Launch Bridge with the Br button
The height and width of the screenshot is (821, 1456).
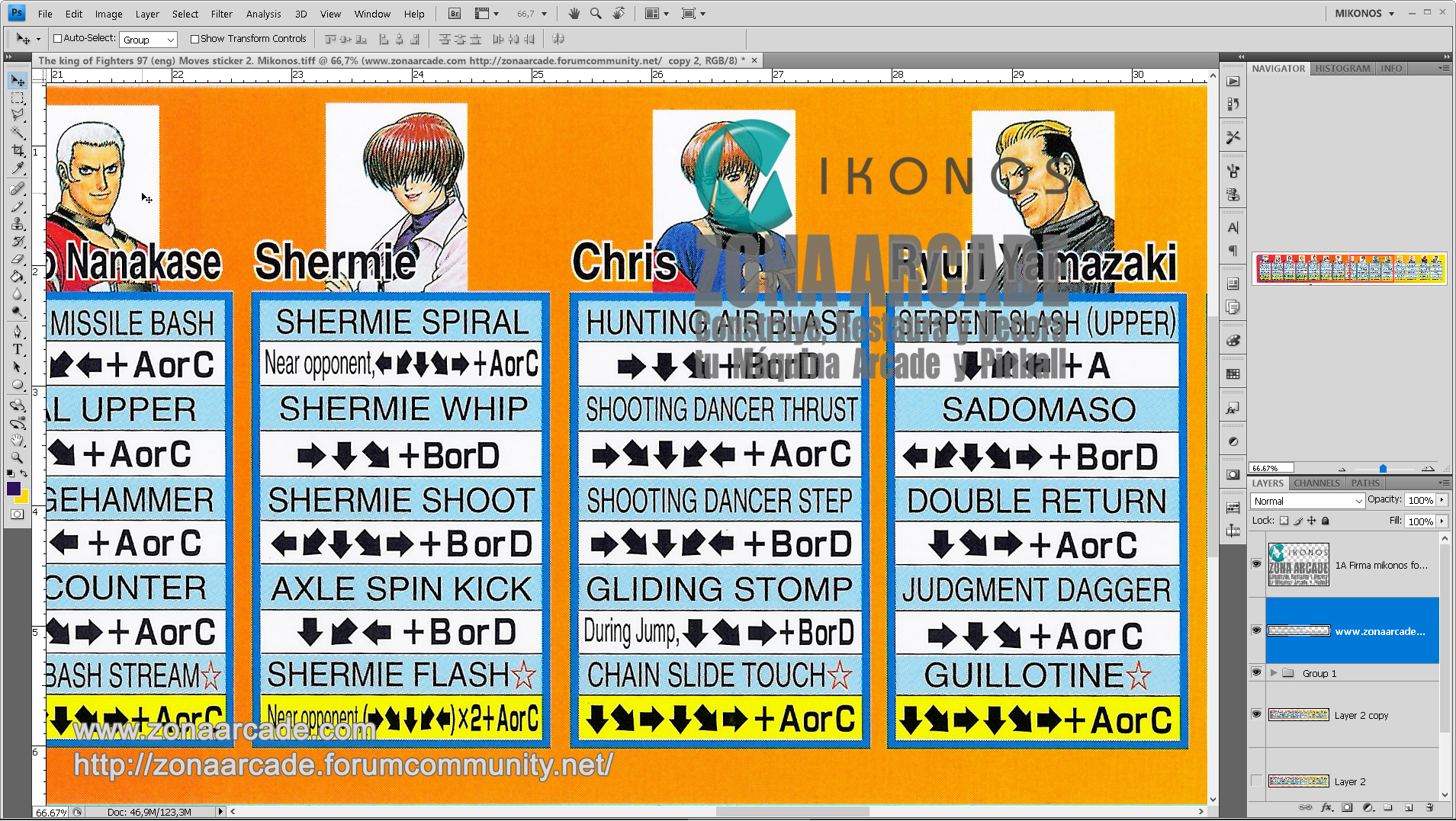(x=453, y=14)
